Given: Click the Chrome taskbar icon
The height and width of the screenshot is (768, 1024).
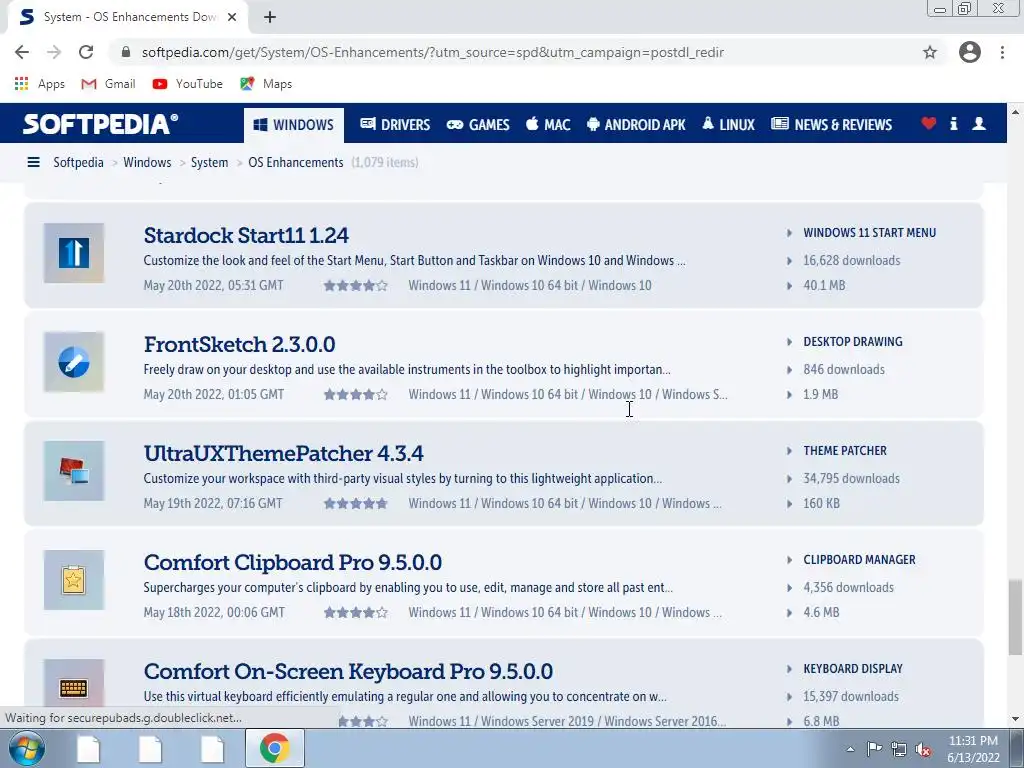Looking at the screenshot, I should click(x=274, y=748).
